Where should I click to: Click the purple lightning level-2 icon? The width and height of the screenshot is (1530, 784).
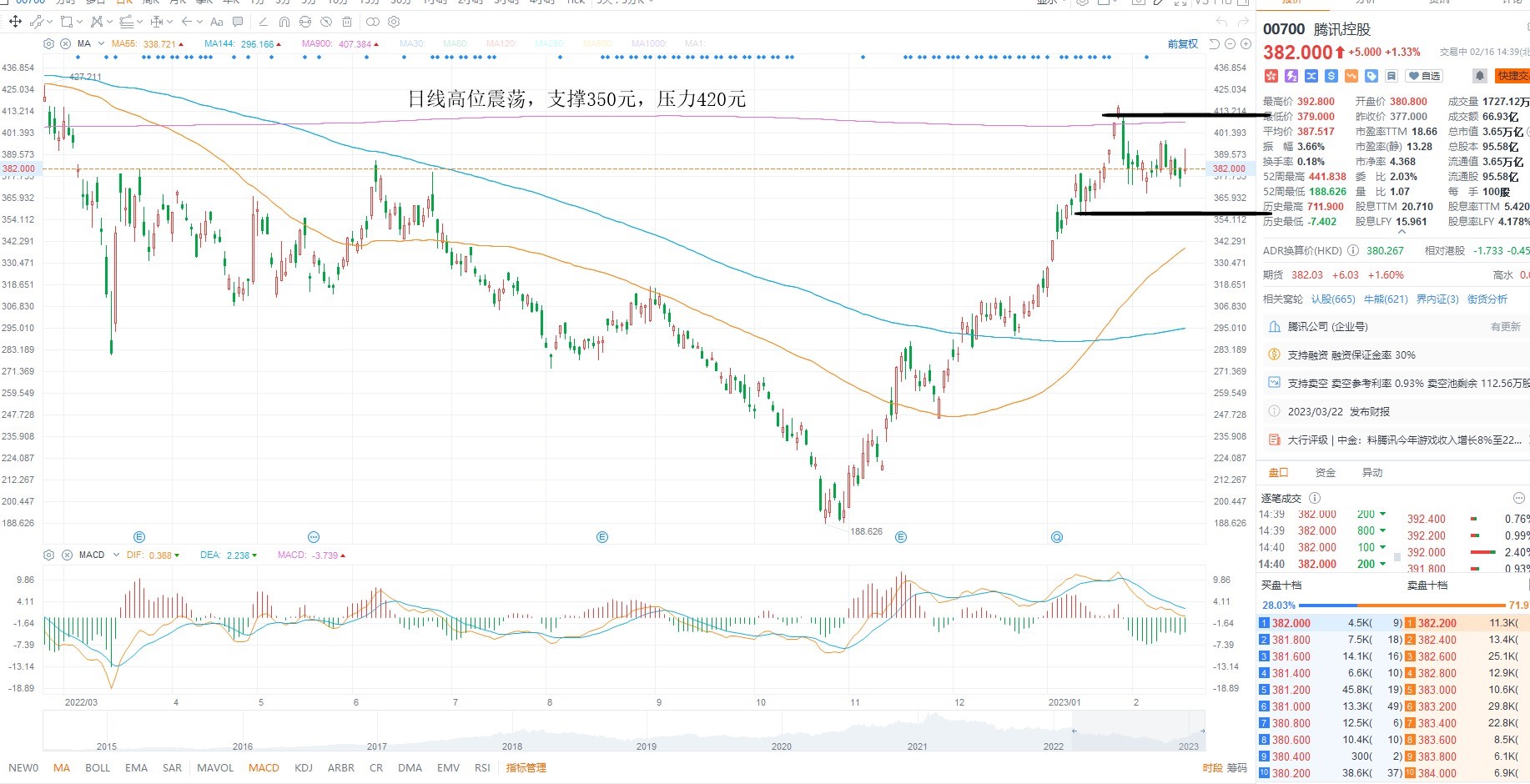coord(1291,76)
